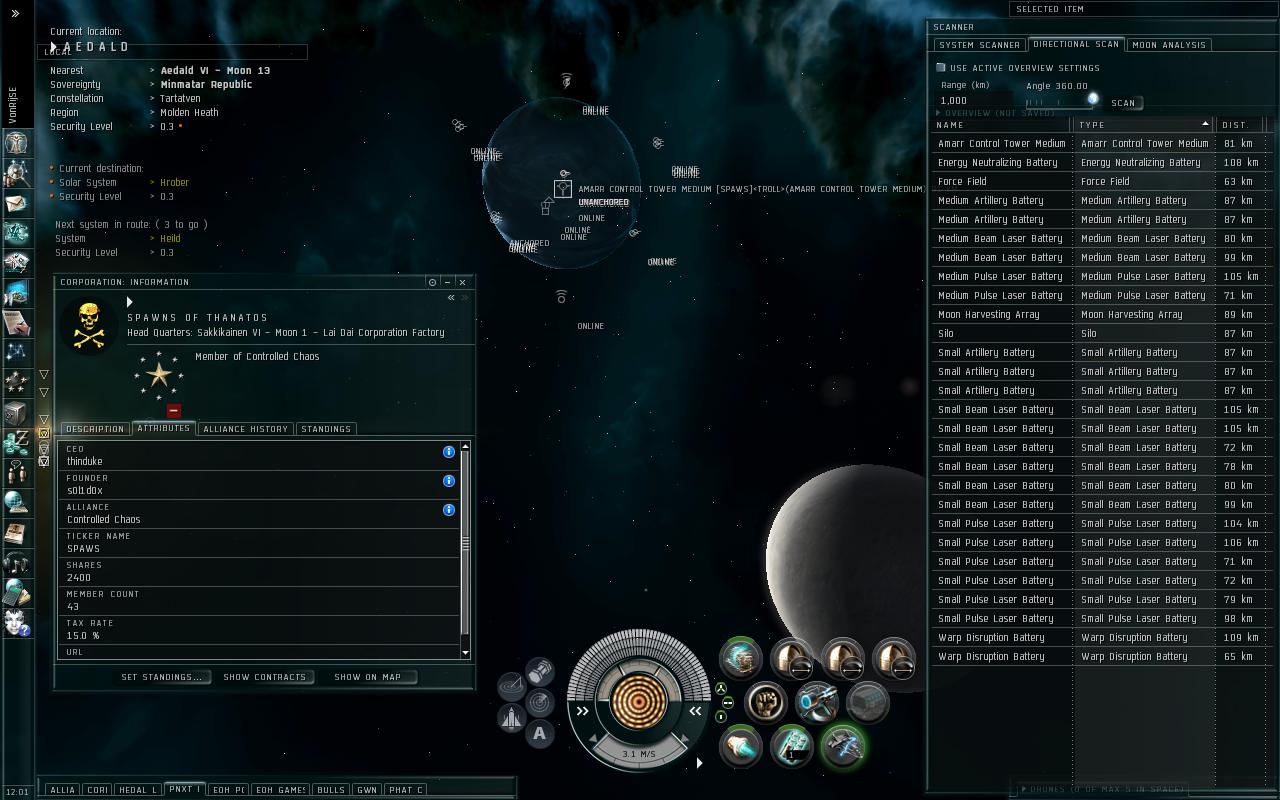Open the help face icon with question mark
1280x800 pixels.
coord(16,622)
